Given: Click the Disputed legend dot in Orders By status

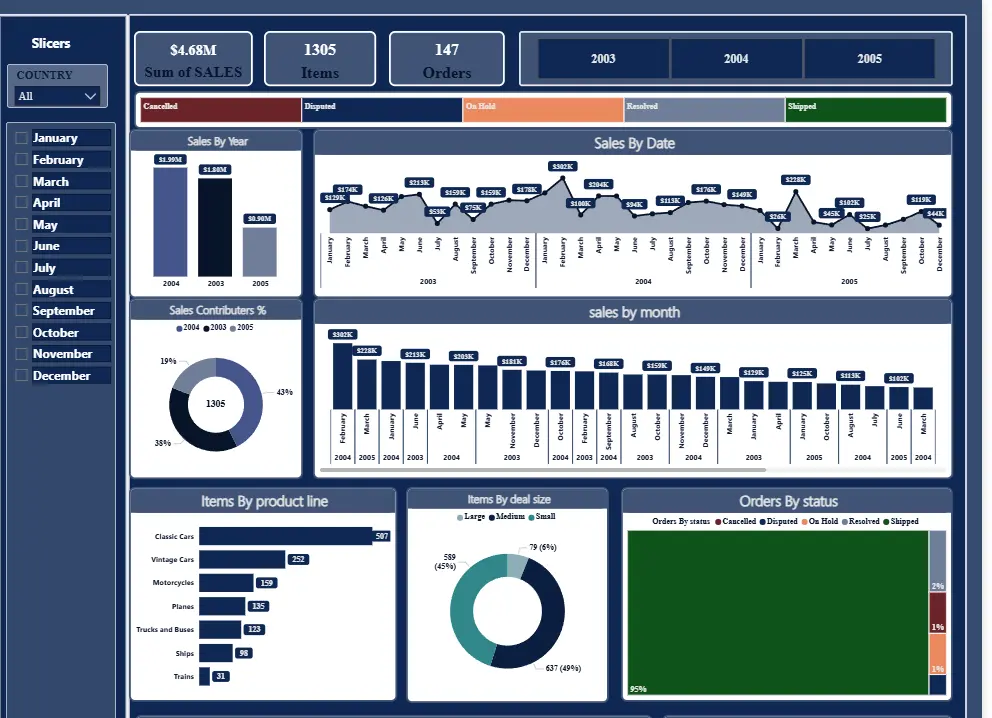Looking at the screenshot, I should [x=763, y=521].
